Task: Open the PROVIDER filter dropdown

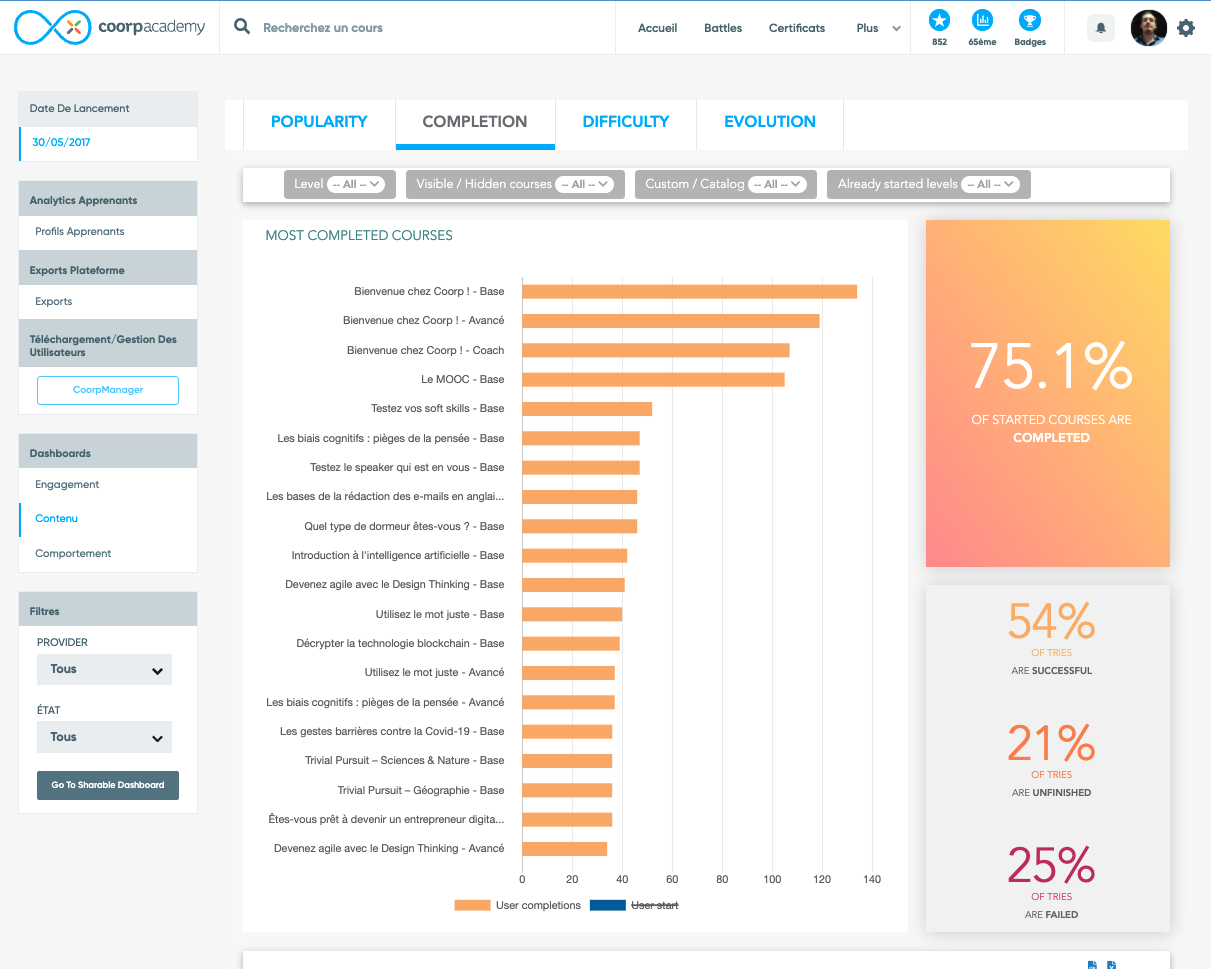Action: coord(105,670)
